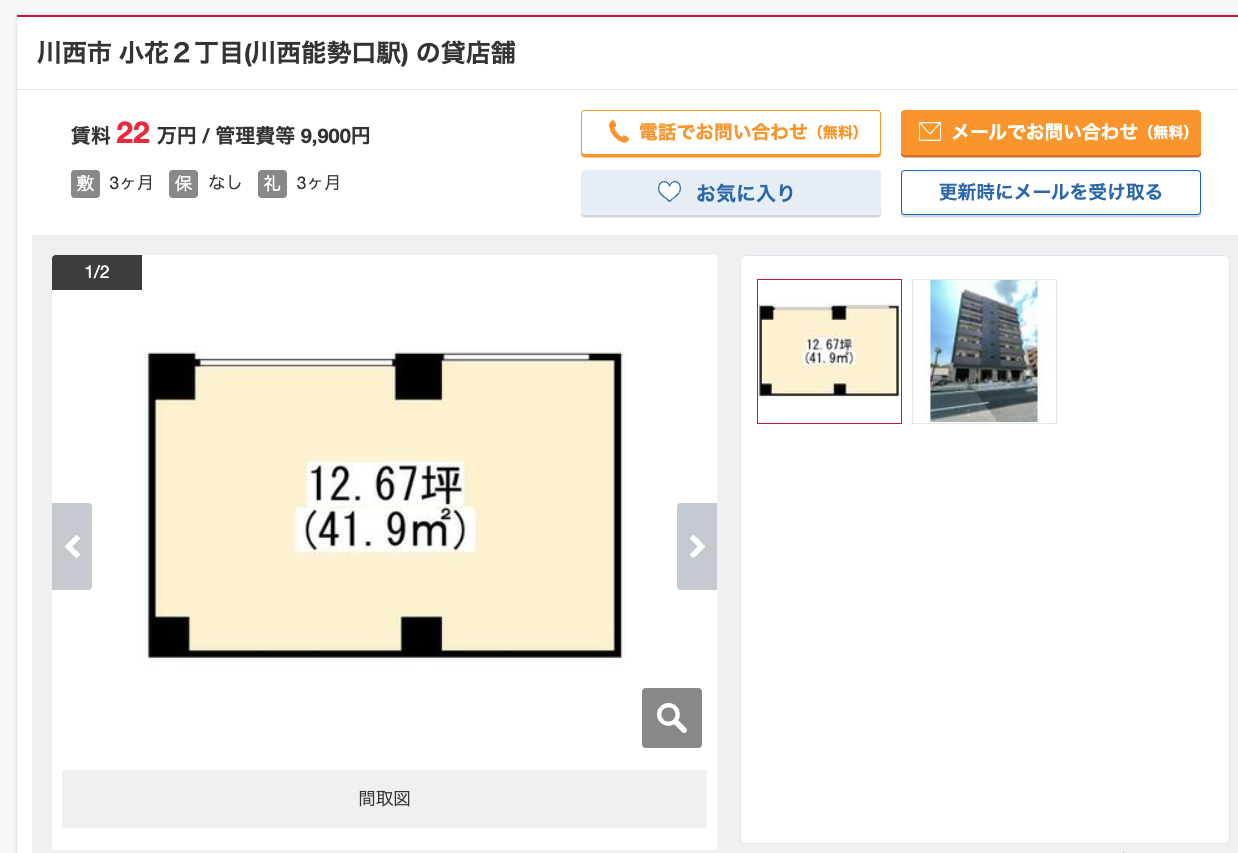This screenshot has width=1238, height=853.
Task: Advance to next image with right arrow
Action: pos(697,546)
